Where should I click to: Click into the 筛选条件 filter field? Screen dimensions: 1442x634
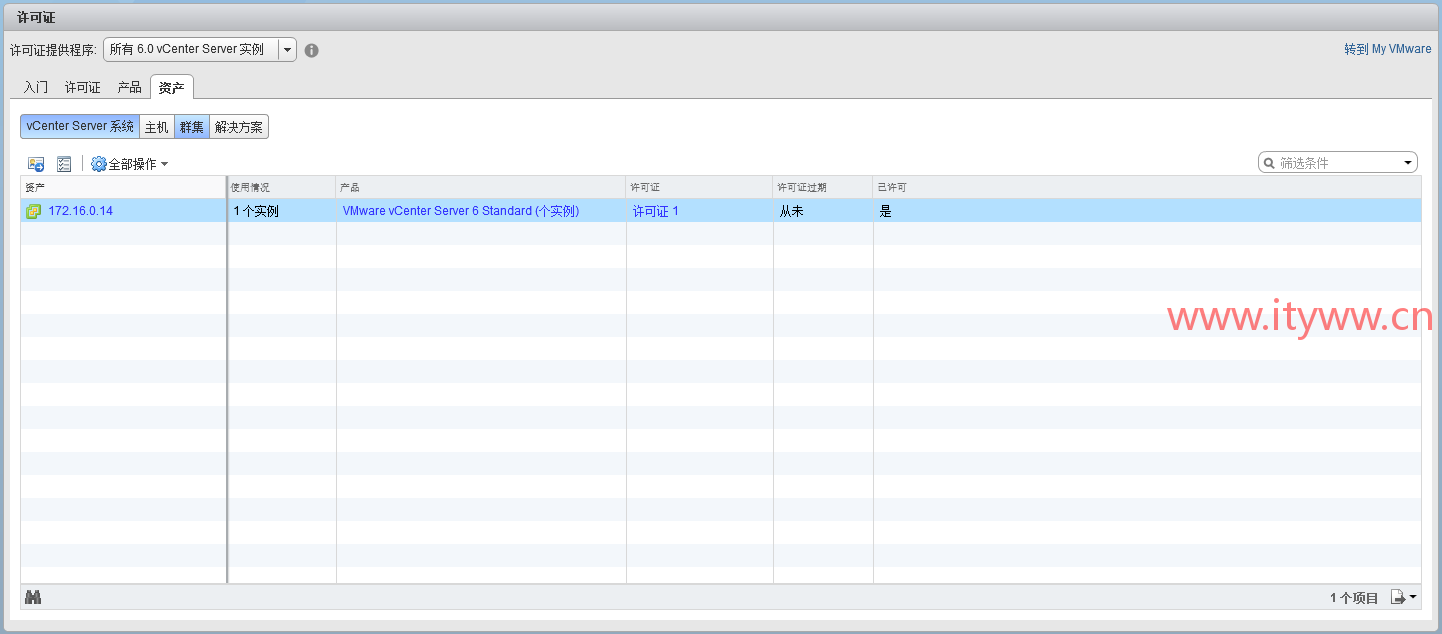pos(1338,163)
